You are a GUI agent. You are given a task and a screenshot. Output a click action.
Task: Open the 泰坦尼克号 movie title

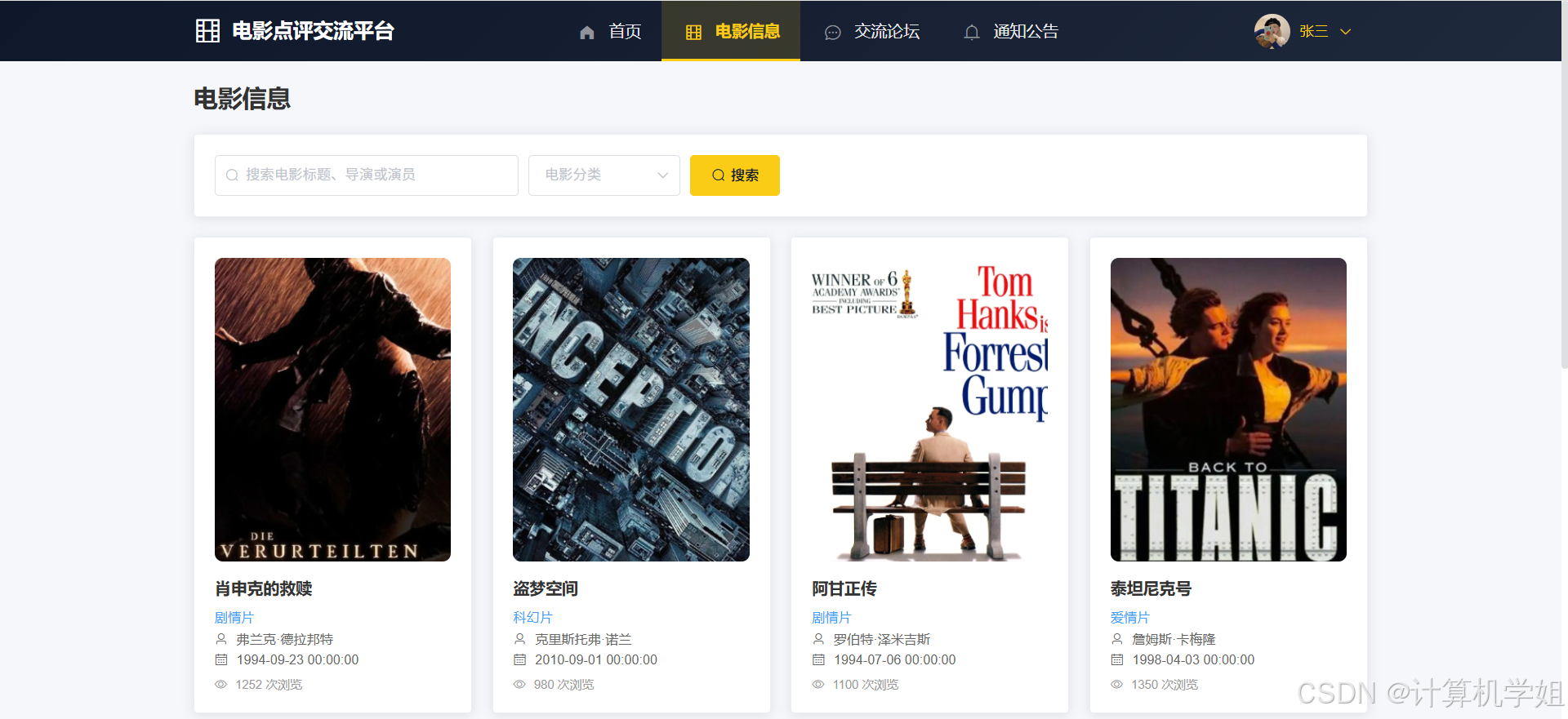click(x=1151, y=588)
